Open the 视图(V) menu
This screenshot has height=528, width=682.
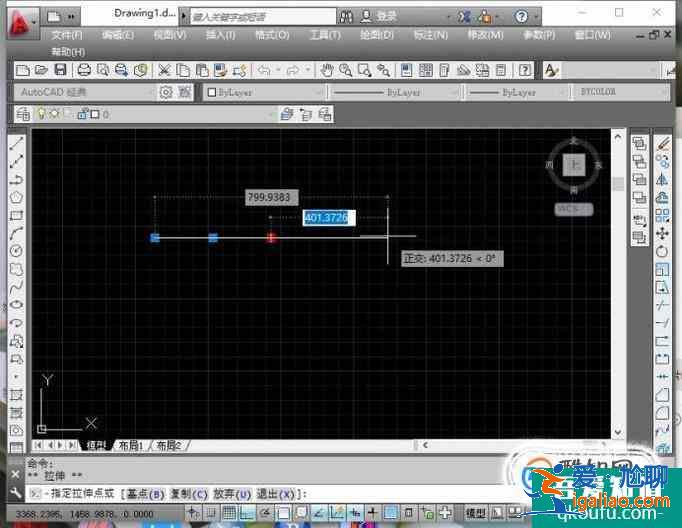tap(170, 35)
